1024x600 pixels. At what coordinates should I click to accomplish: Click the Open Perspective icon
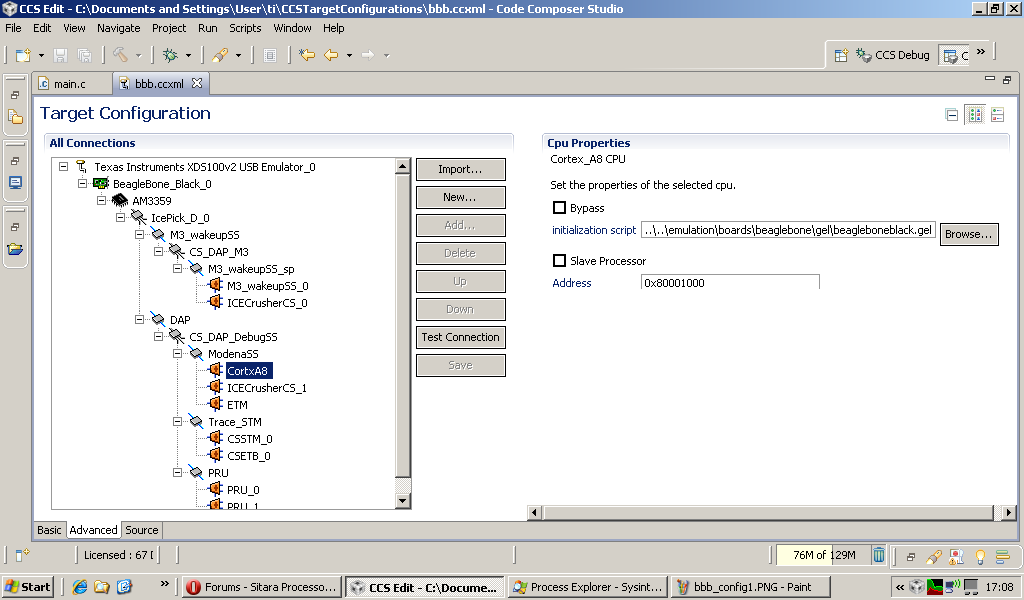(x=841, y=55)
